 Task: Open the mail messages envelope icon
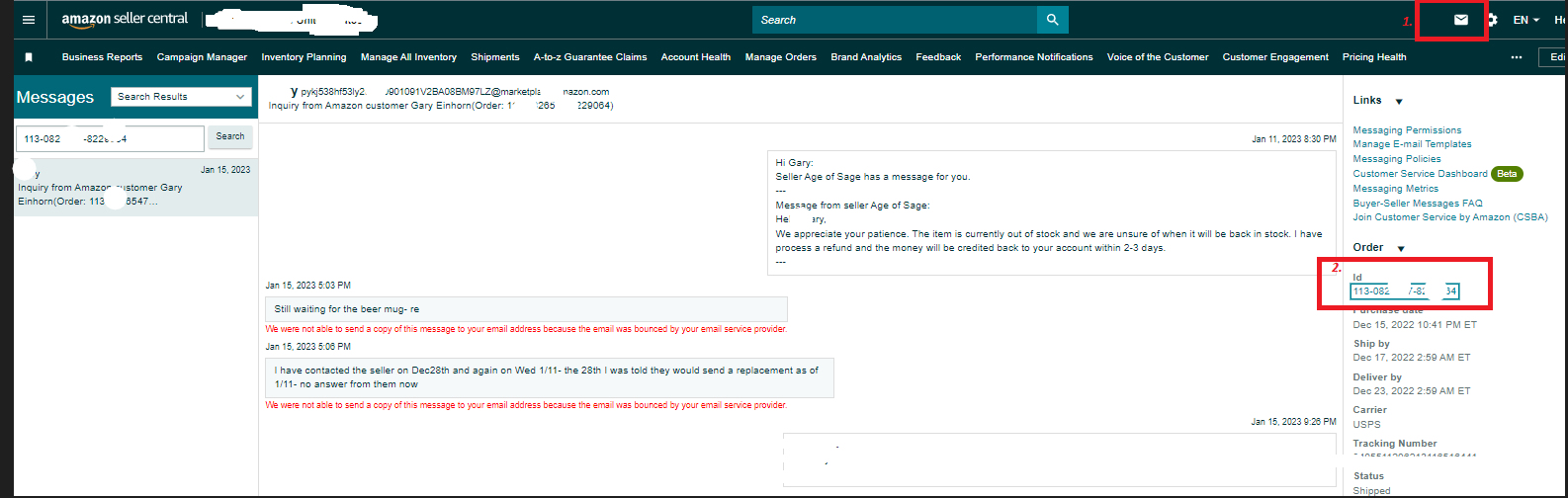(1460, 20)
